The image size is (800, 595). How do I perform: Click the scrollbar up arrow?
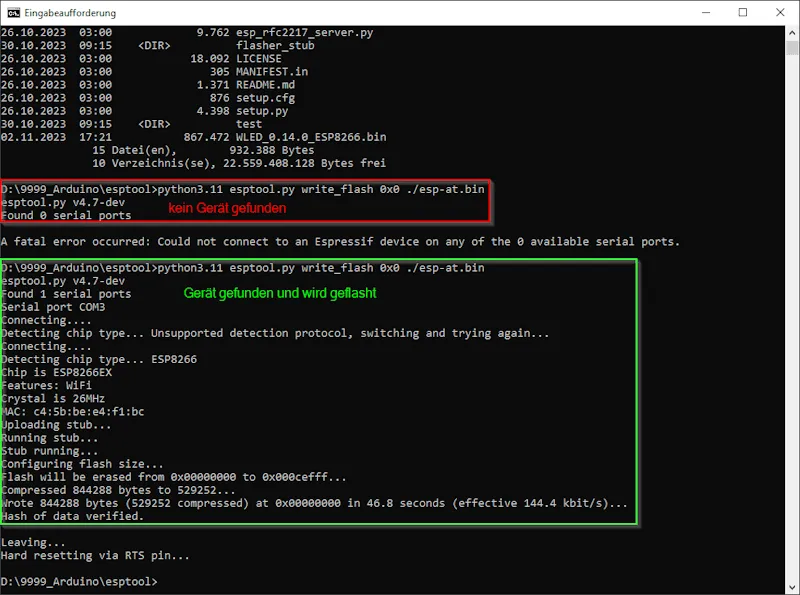click(790, 34)
